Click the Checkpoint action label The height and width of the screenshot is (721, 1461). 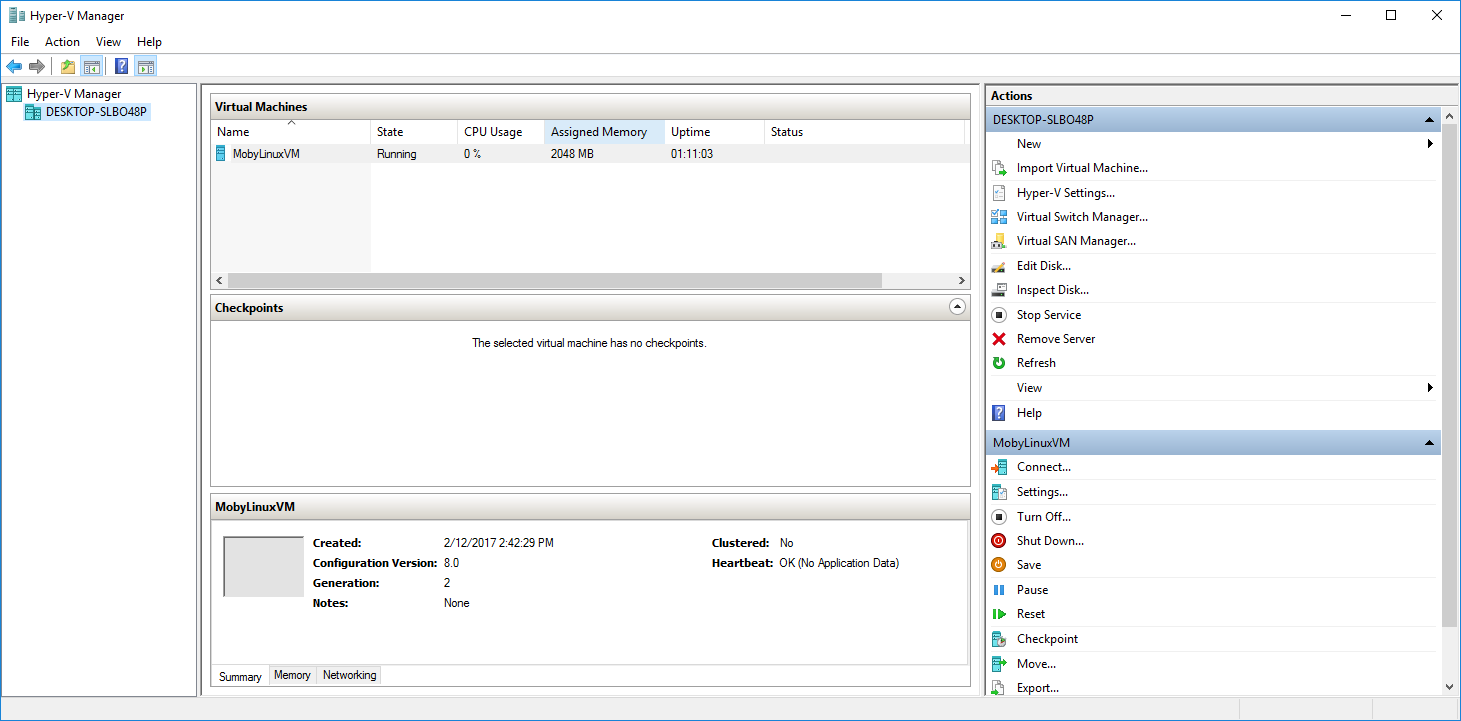[x=1047, y=639]
